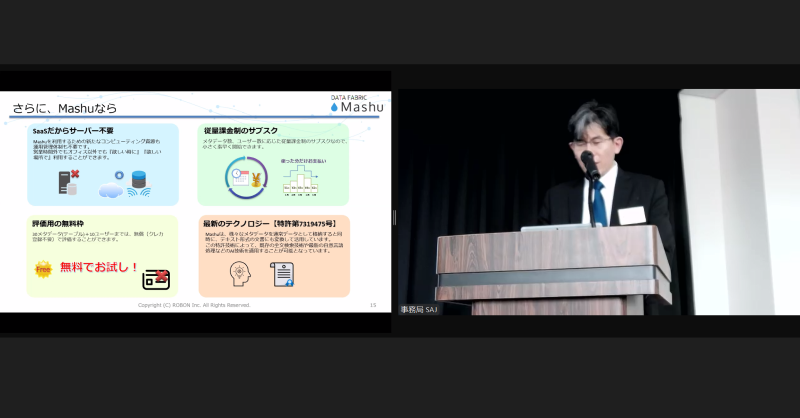Click the speaker video at the podium

click(x=598, y=200)
